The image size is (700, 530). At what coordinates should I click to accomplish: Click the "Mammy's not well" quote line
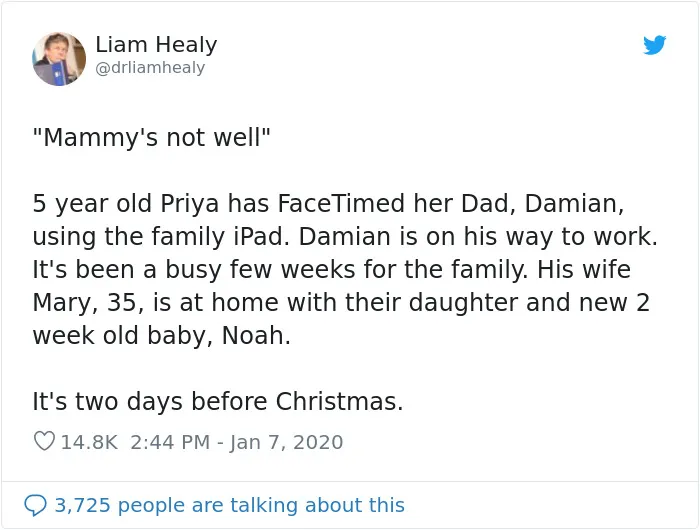pyautogui.click(x=152, y=137)
